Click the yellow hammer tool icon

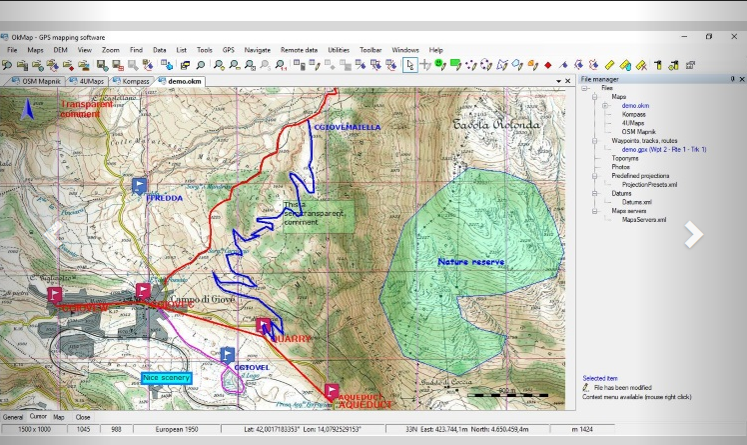[658, 65]
